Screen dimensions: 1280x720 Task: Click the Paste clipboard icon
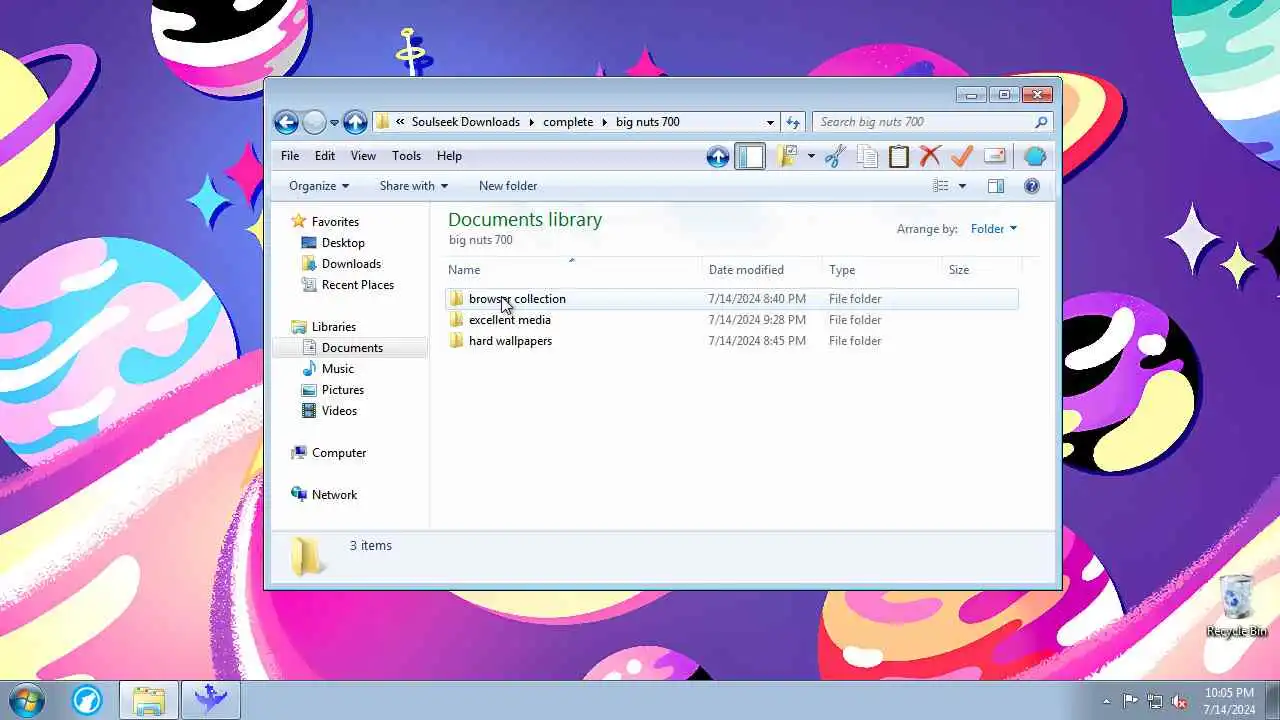tap(899, 156)
